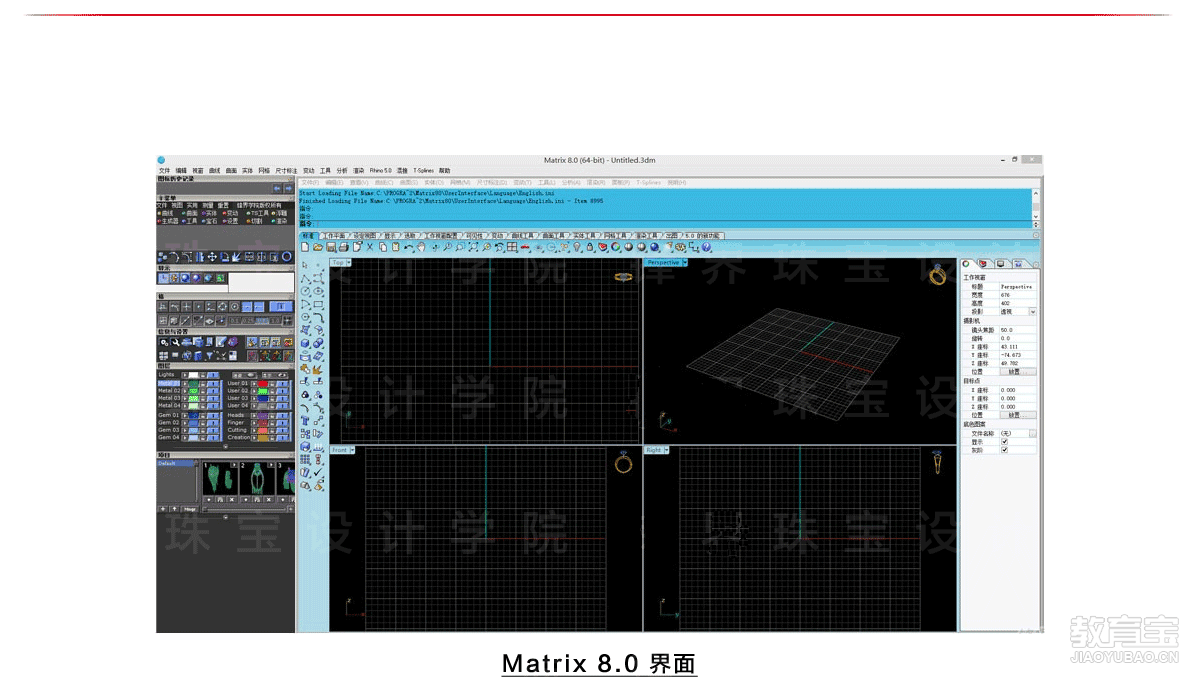Click the Help question mark icon
This screenshot has width=1200, height=686.
pos(706,247)
